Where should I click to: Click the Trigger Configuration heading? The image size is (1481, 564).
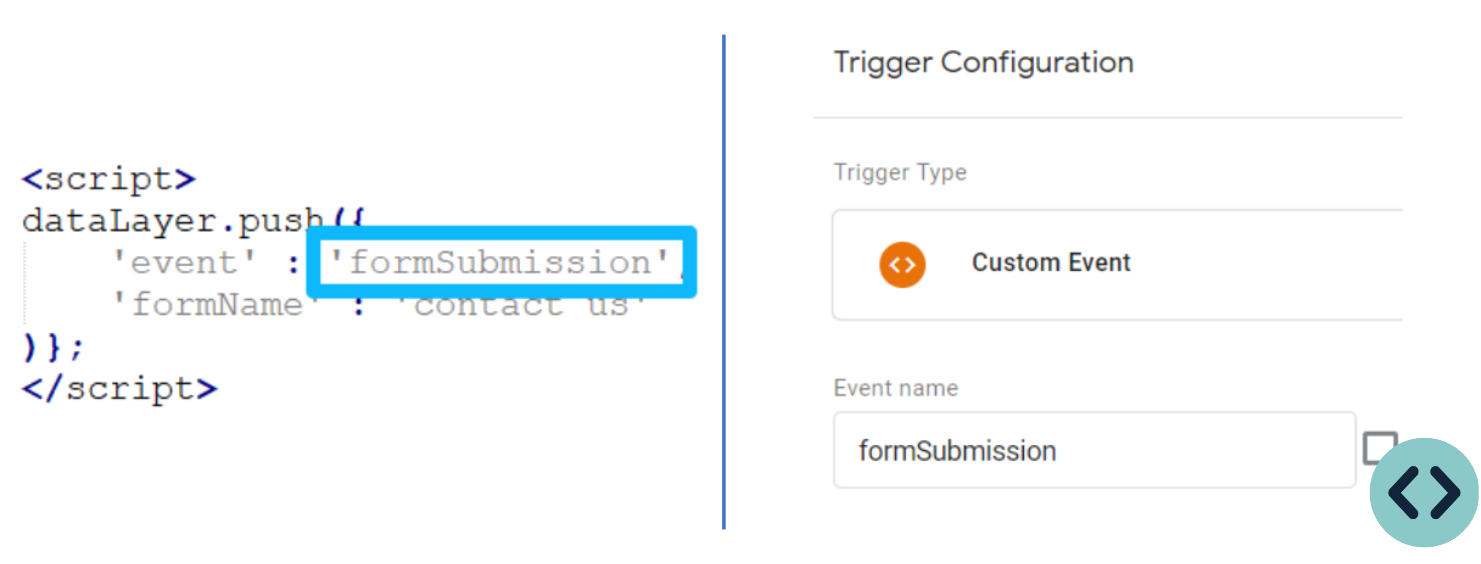click(984, 62)
